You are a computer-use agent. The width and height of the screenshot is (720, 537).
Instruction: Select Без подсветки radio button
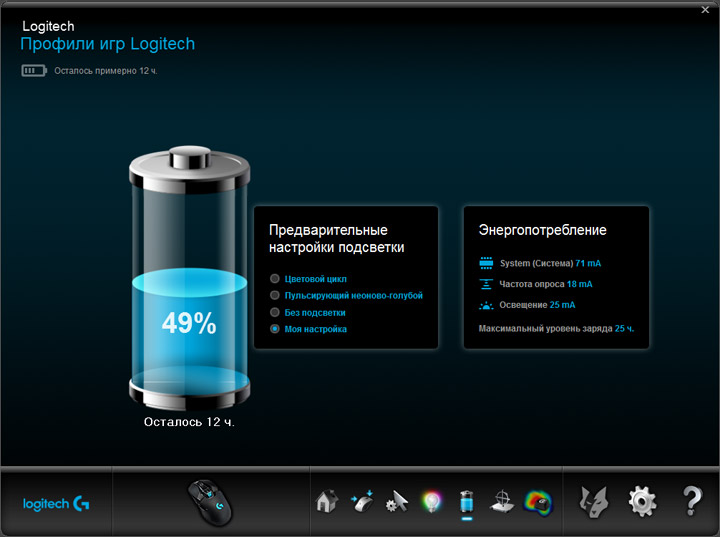point(275,312)
